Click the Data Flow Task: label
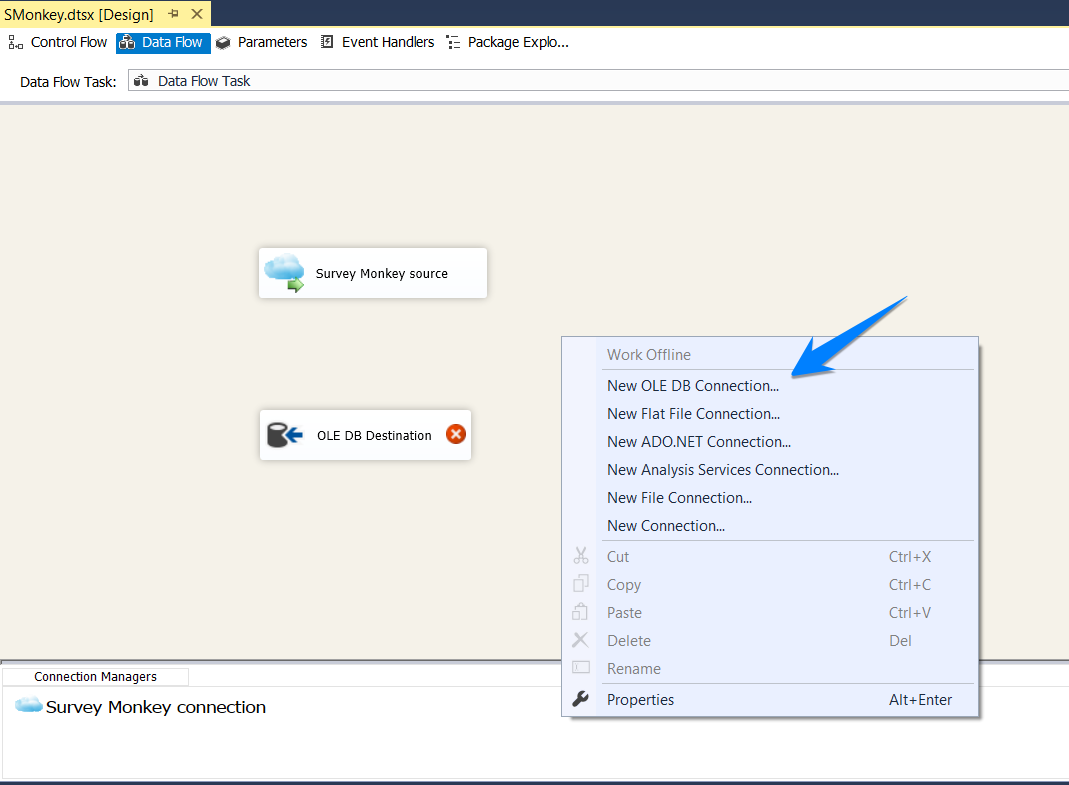The width and height of the screenshot is (1069, 785). pos(68,82)
